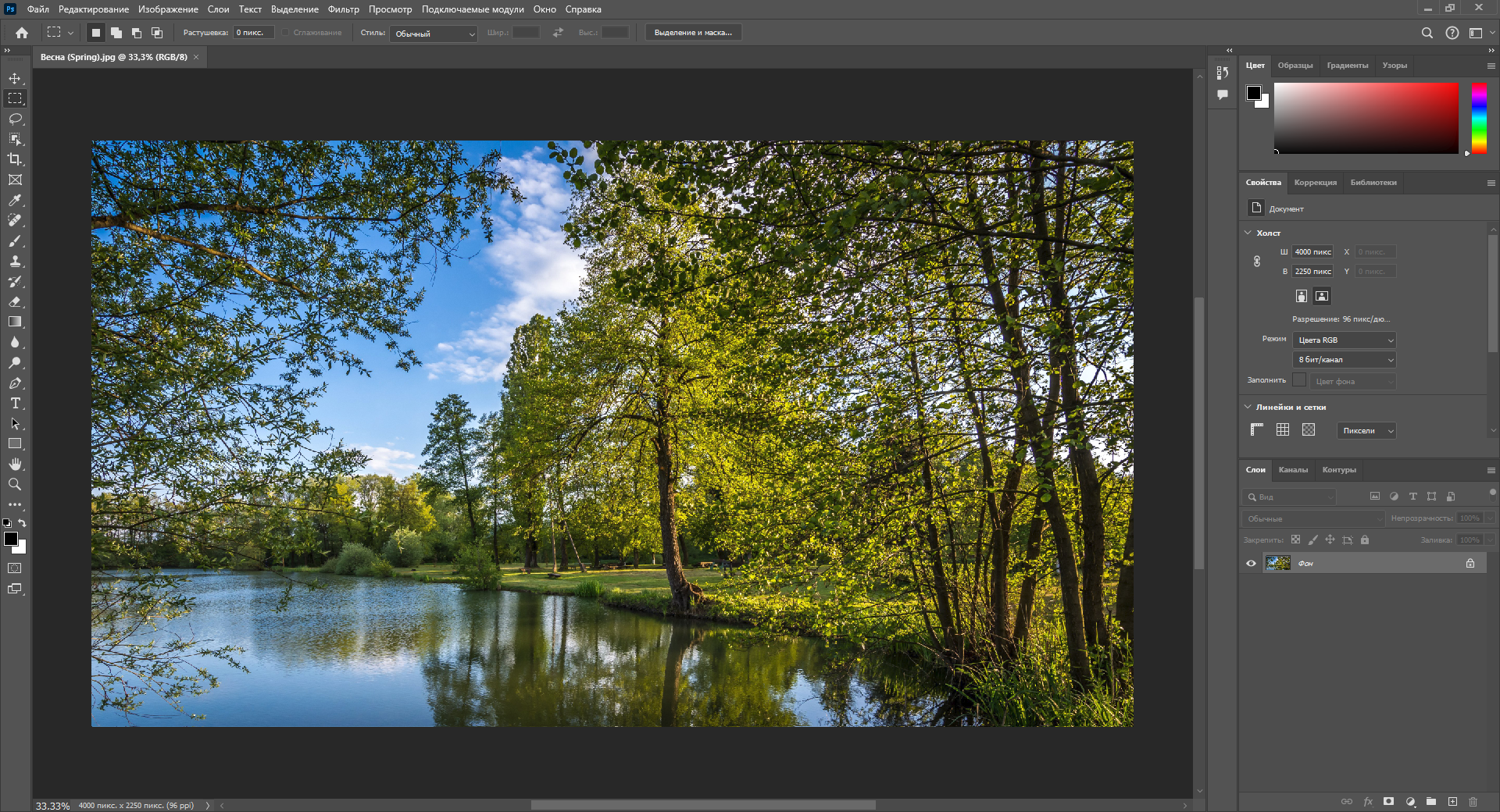Select the Hand tool
The width and height of the screenshot is (1500, 812).
point(15,464)
